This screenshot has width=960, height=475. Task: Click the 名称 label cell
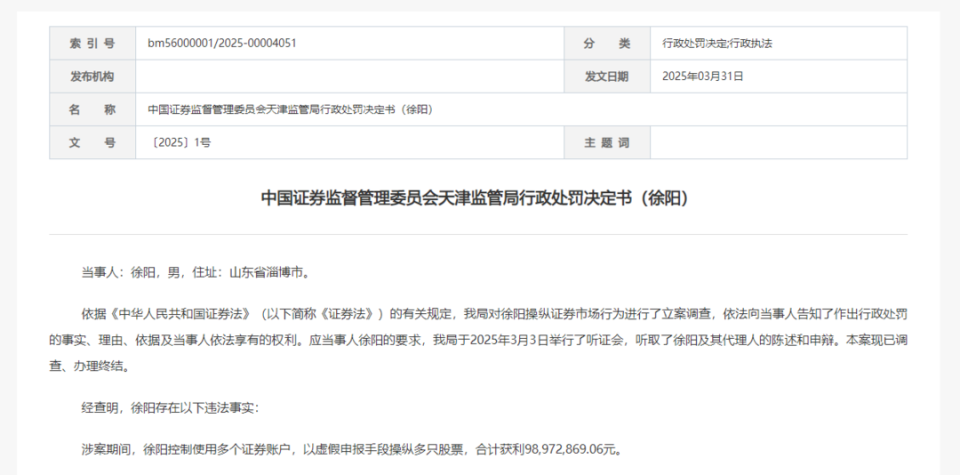pos(92,110)
